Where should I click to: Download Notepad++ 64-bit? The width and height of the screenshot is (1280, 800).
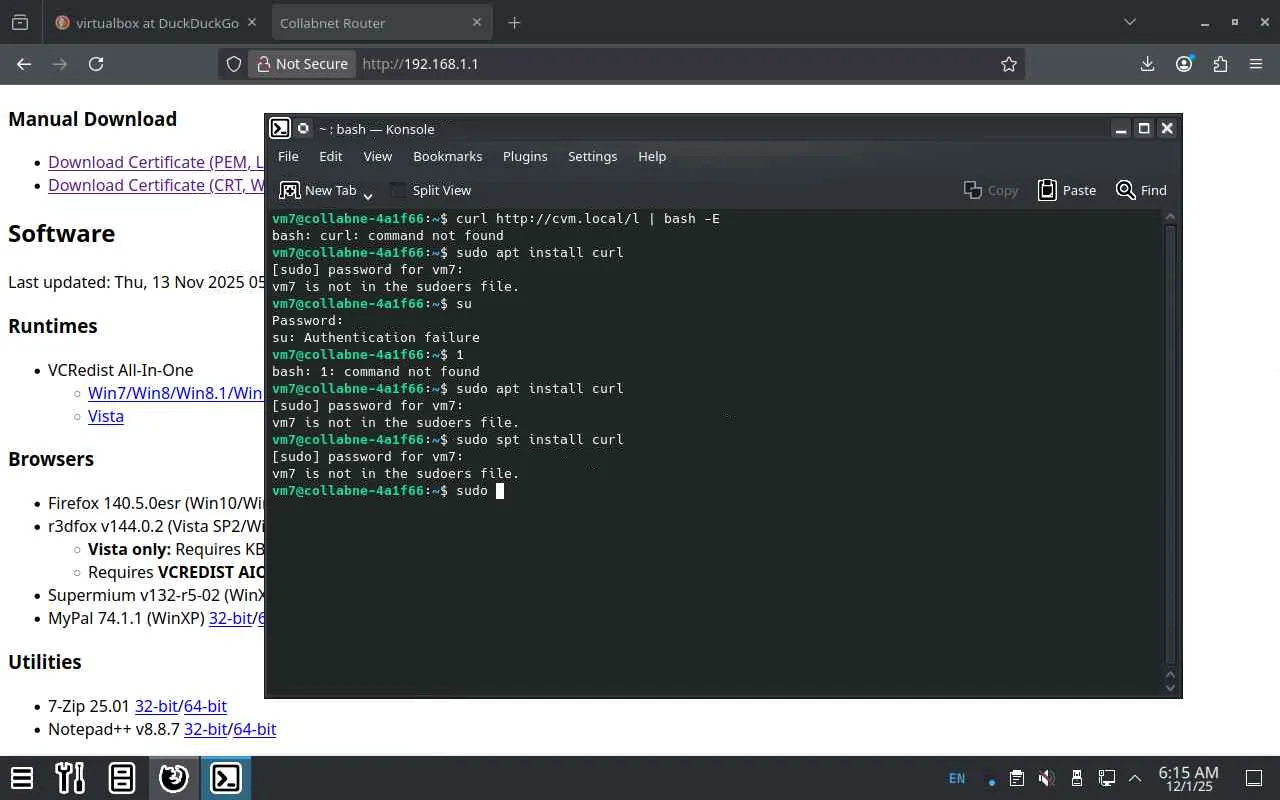[255, 729]
